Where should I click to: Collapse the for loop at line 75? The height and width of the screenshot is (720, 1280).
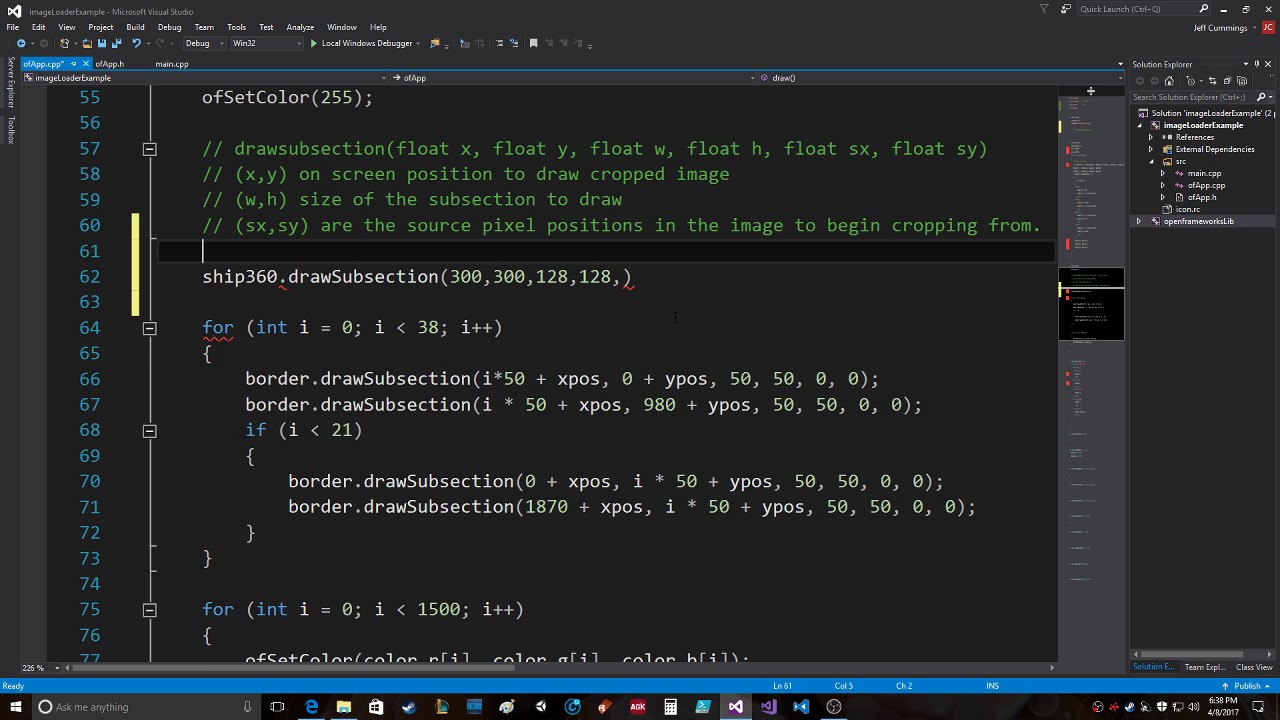click(x=149, y=610)
